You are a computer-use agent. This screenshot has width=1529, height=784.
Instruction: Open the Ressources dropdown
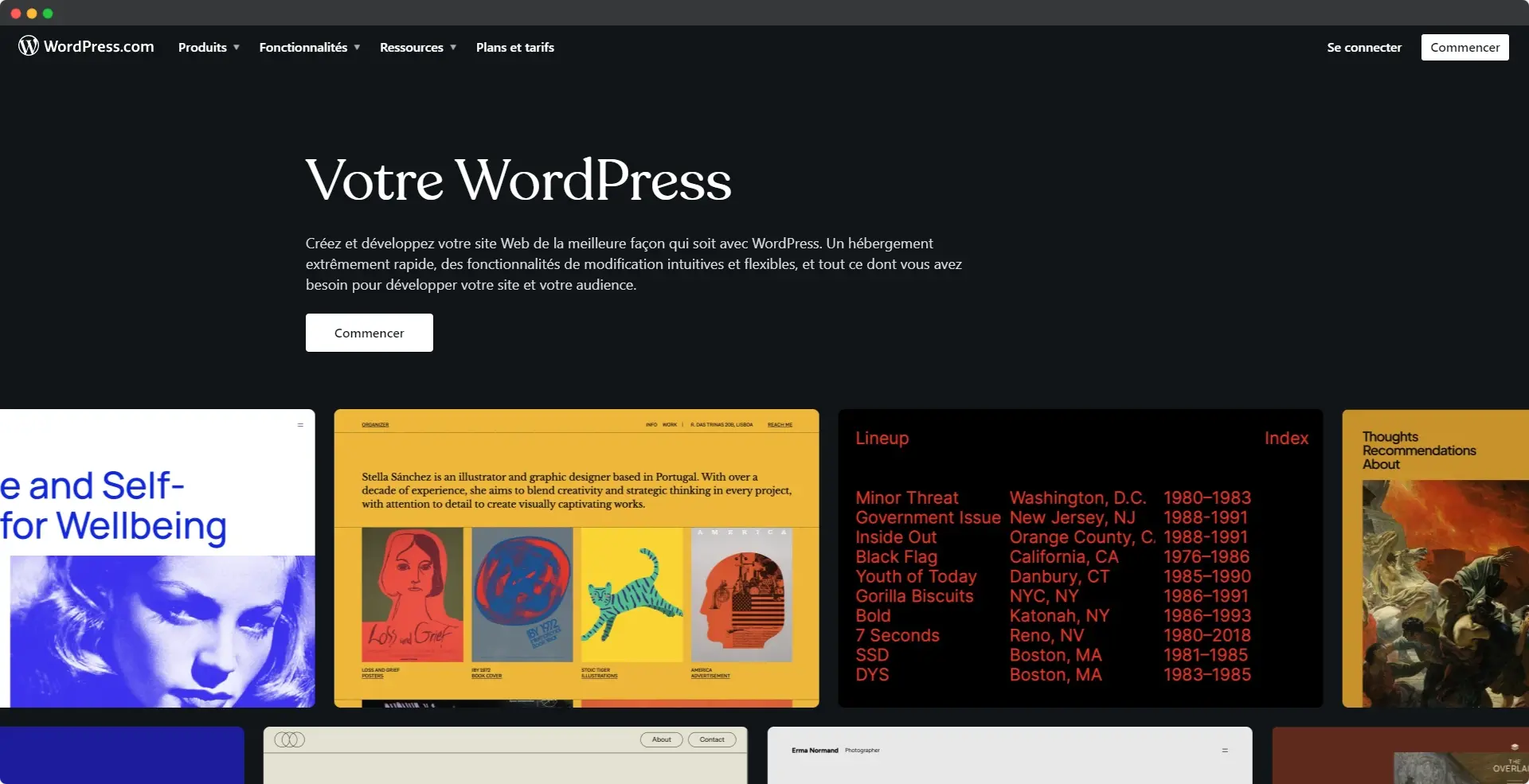click(418, 47)
